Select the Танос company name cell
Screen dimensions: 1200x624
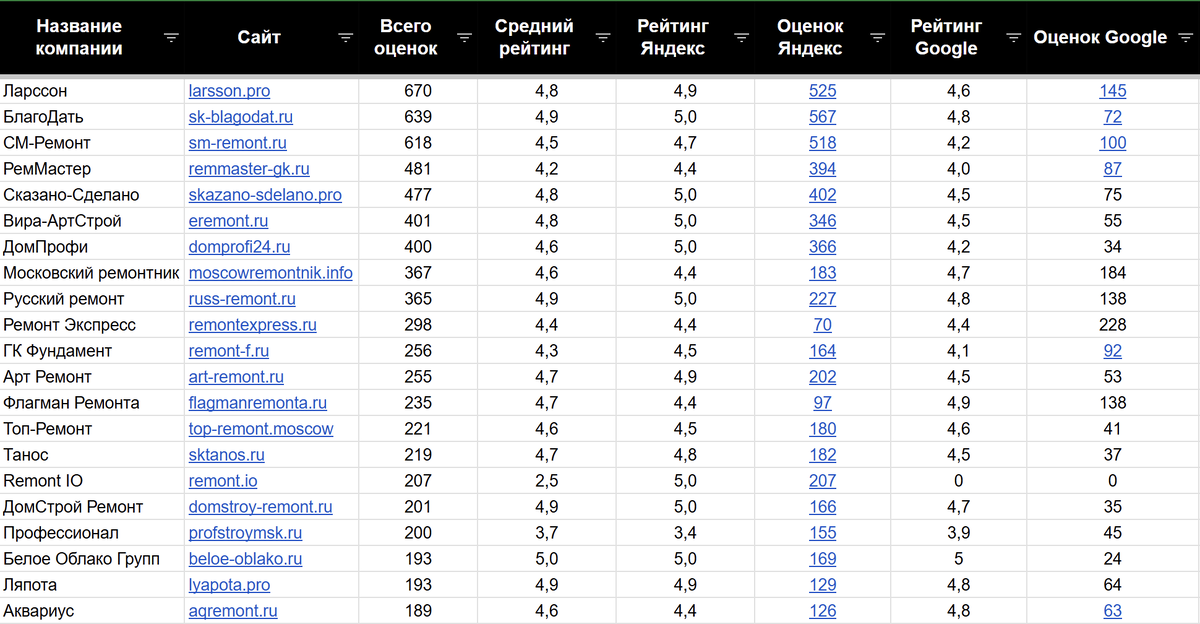click(x=92, y=455)
